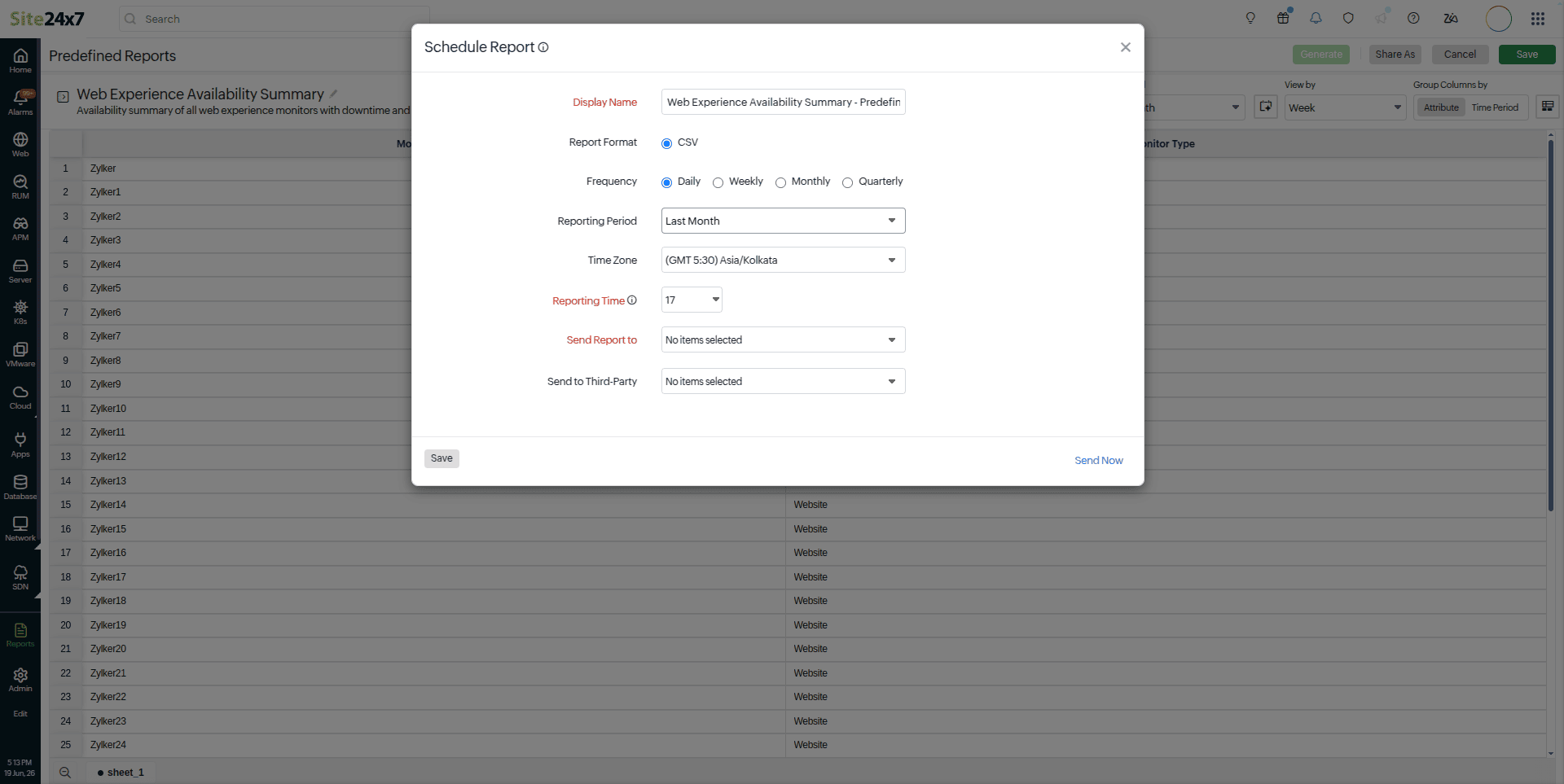
Task: Open Database section in sidebar
Action: coord(20,487)
